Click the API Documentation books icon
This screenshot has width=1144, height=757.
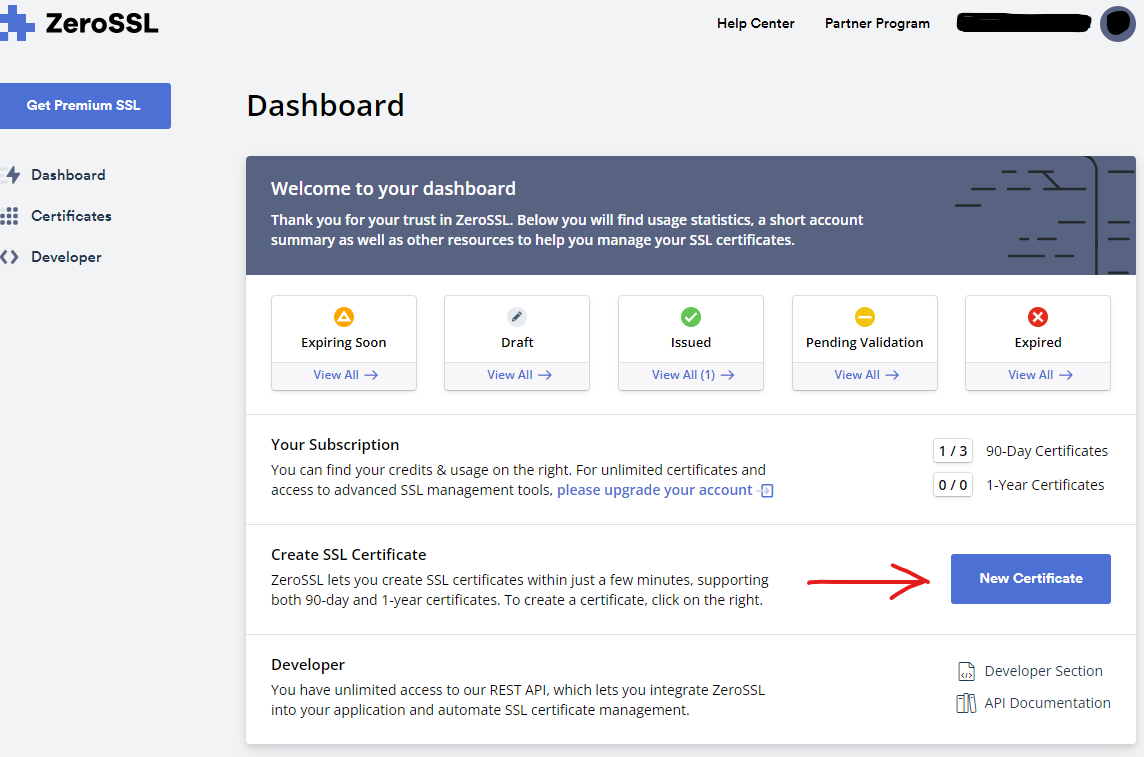966,703
